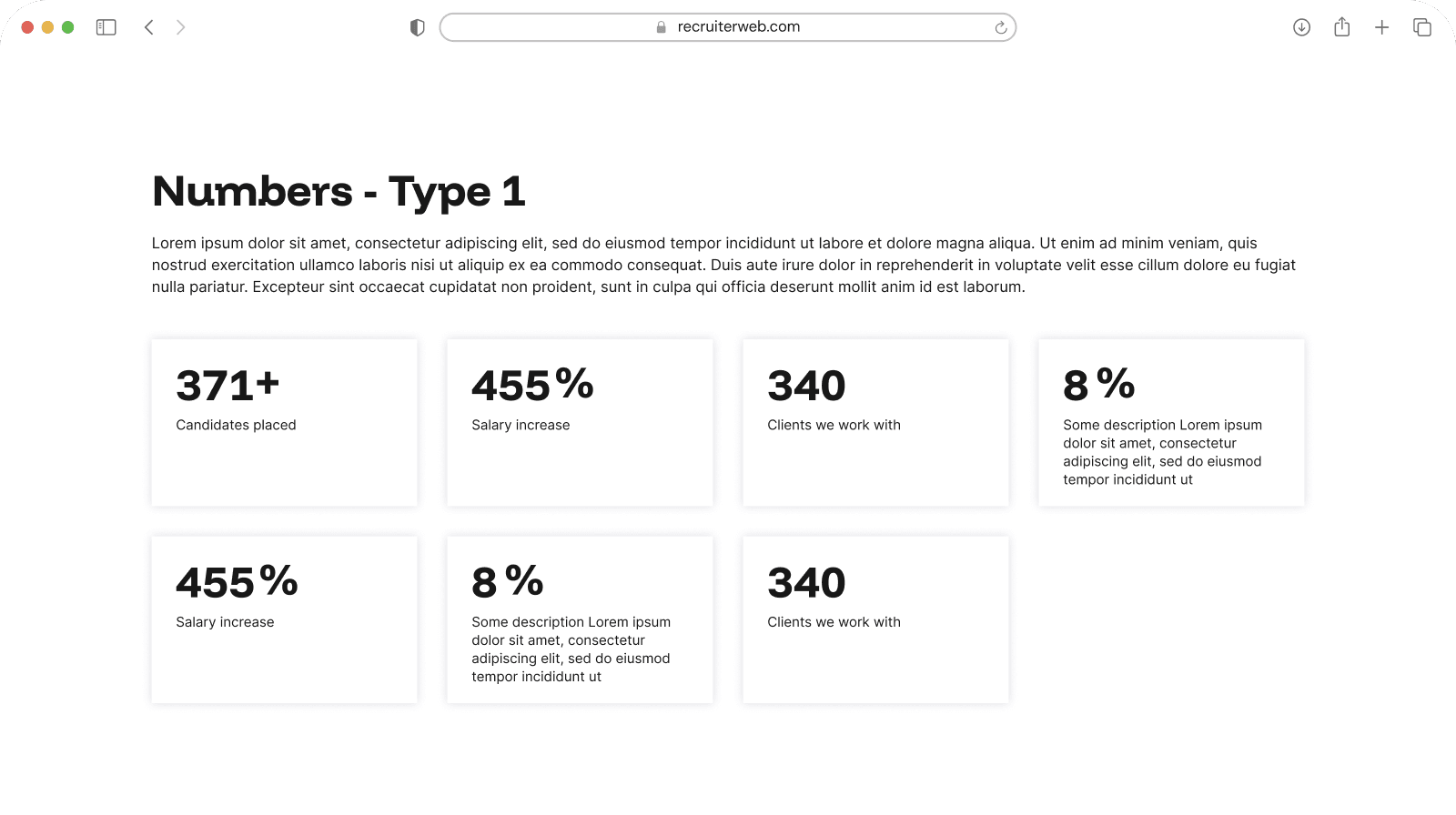Select the padlock icon next to recruiterweb.com
The width and height of the screenshot is (1456, 815).
tap(658, 27)
